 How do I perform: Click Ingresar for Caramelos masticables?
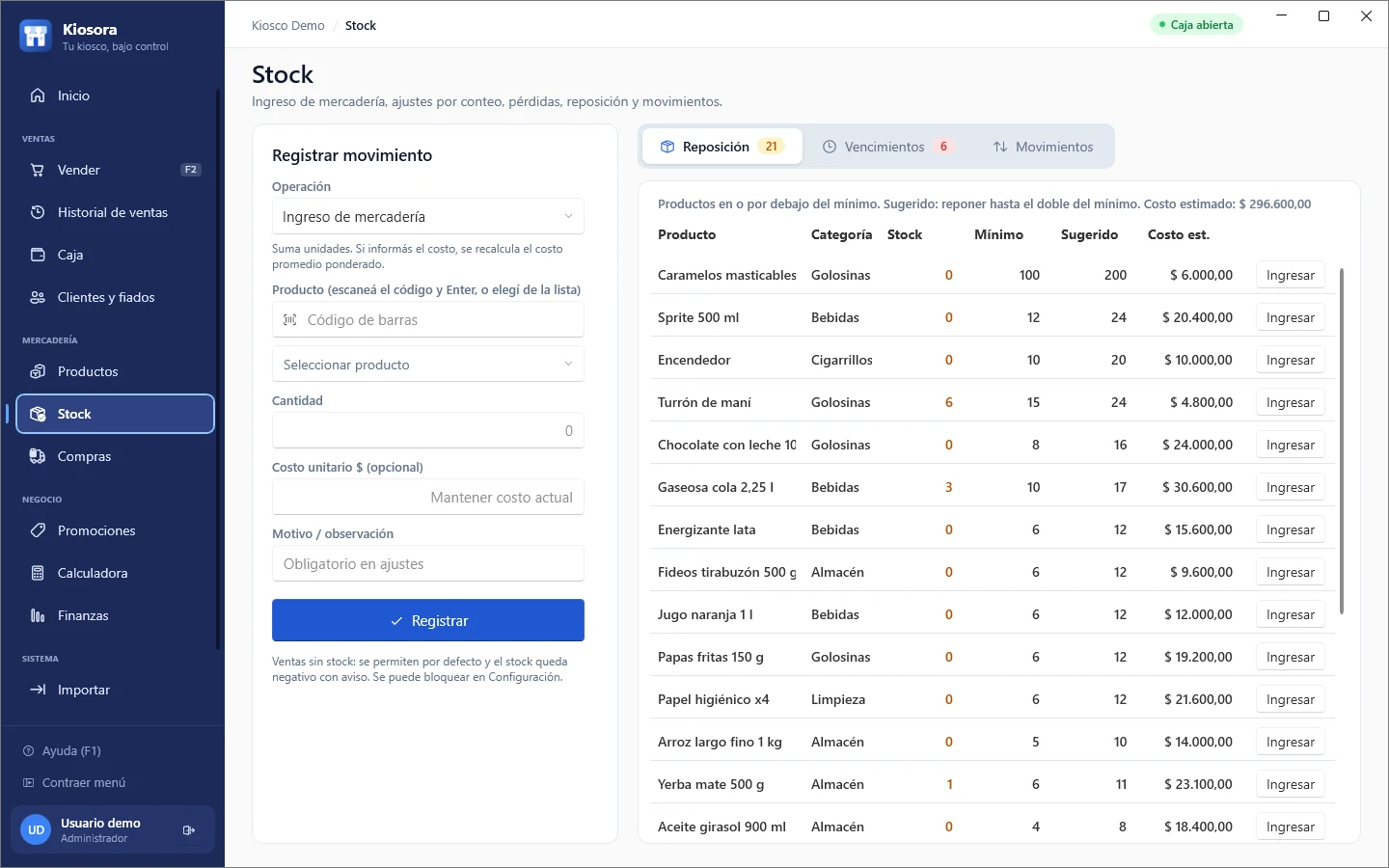click(x=1291, y=275)
